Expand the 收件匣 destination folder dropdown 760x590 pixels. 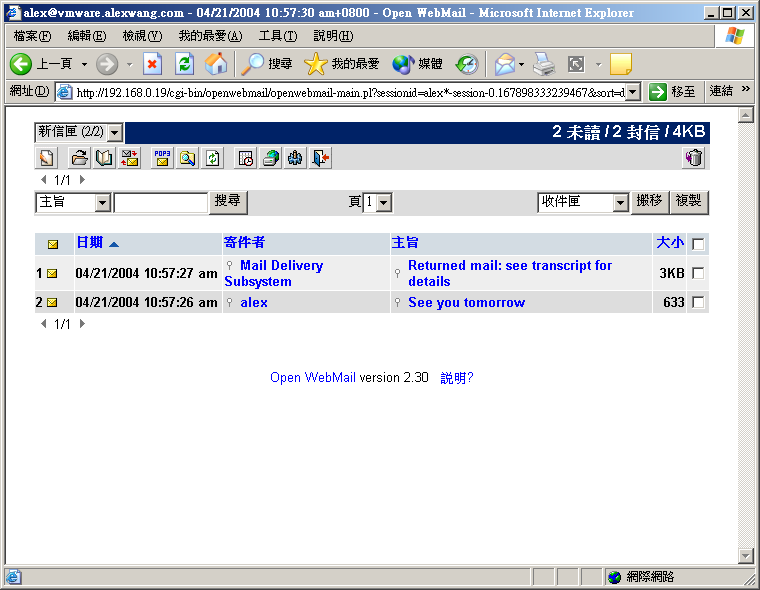click(619, 203)
